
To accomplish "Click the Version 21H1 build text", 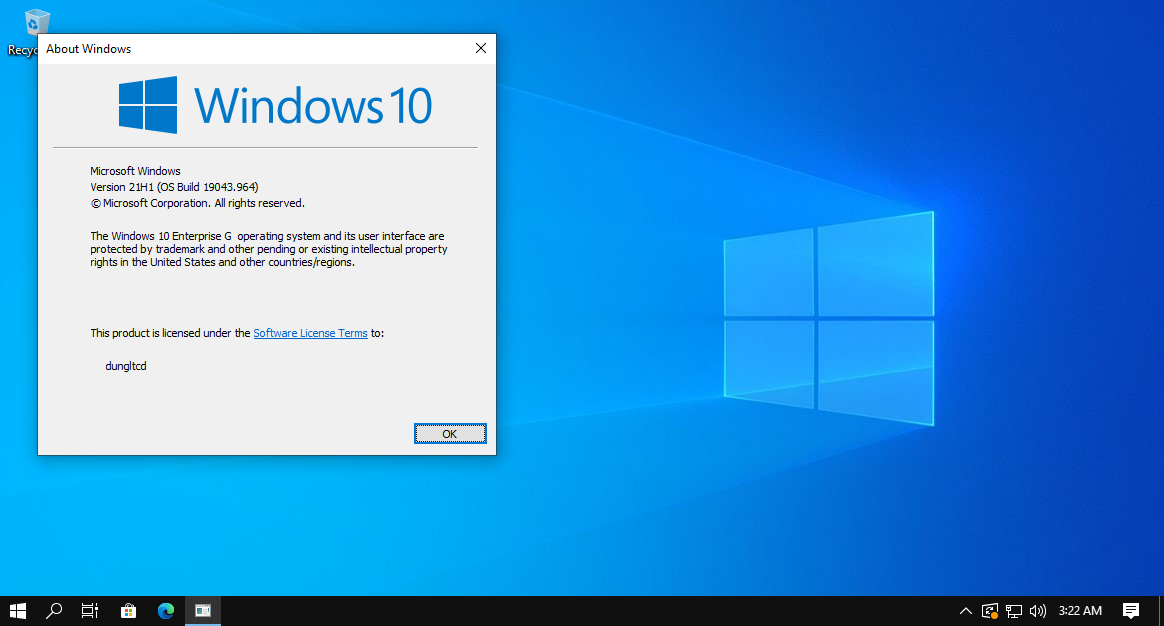I will [174, 187].
